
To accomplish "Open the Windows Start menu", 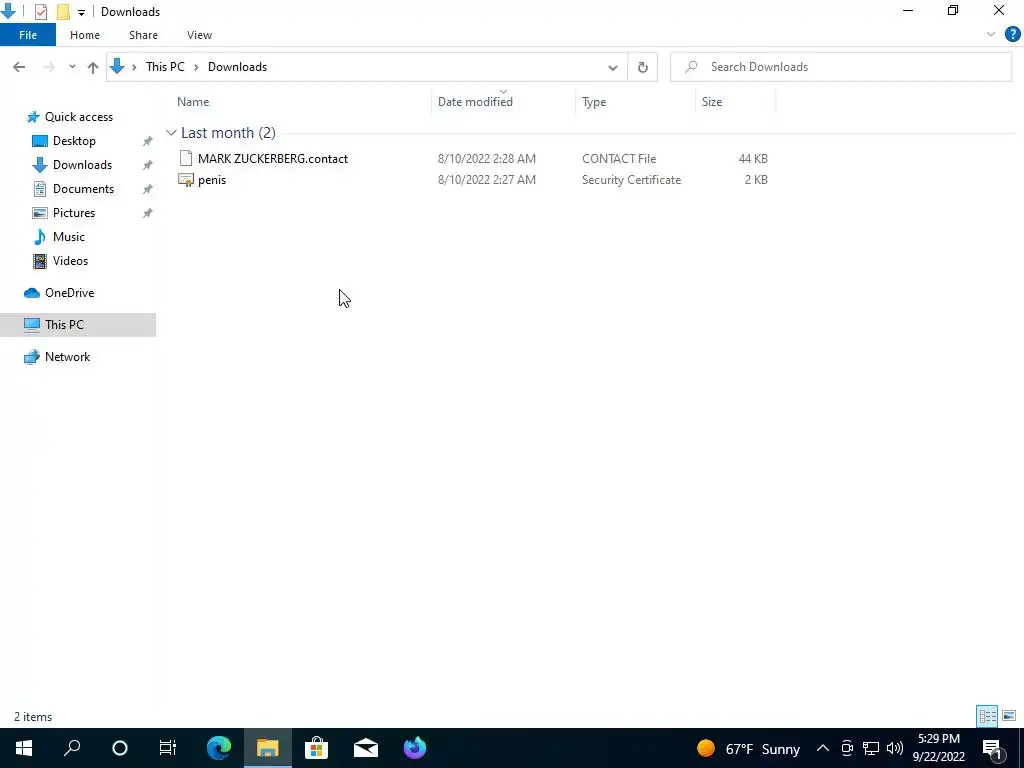I will click(x=24, y=748).
